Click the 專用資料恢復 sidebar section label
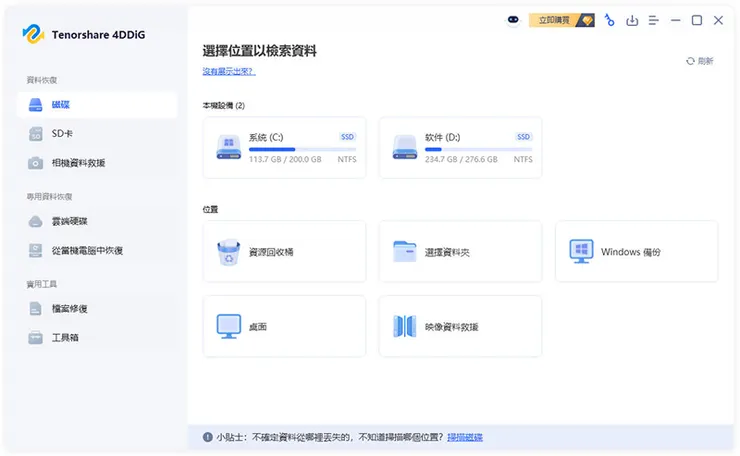 (49, 196)
